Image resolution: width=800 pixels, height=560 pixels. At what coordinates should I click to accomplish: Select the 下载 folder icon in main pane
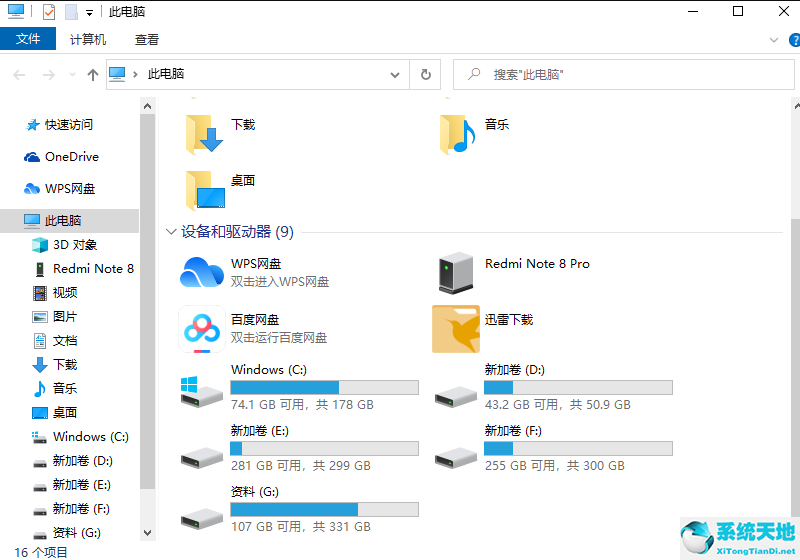click(204, 134)
